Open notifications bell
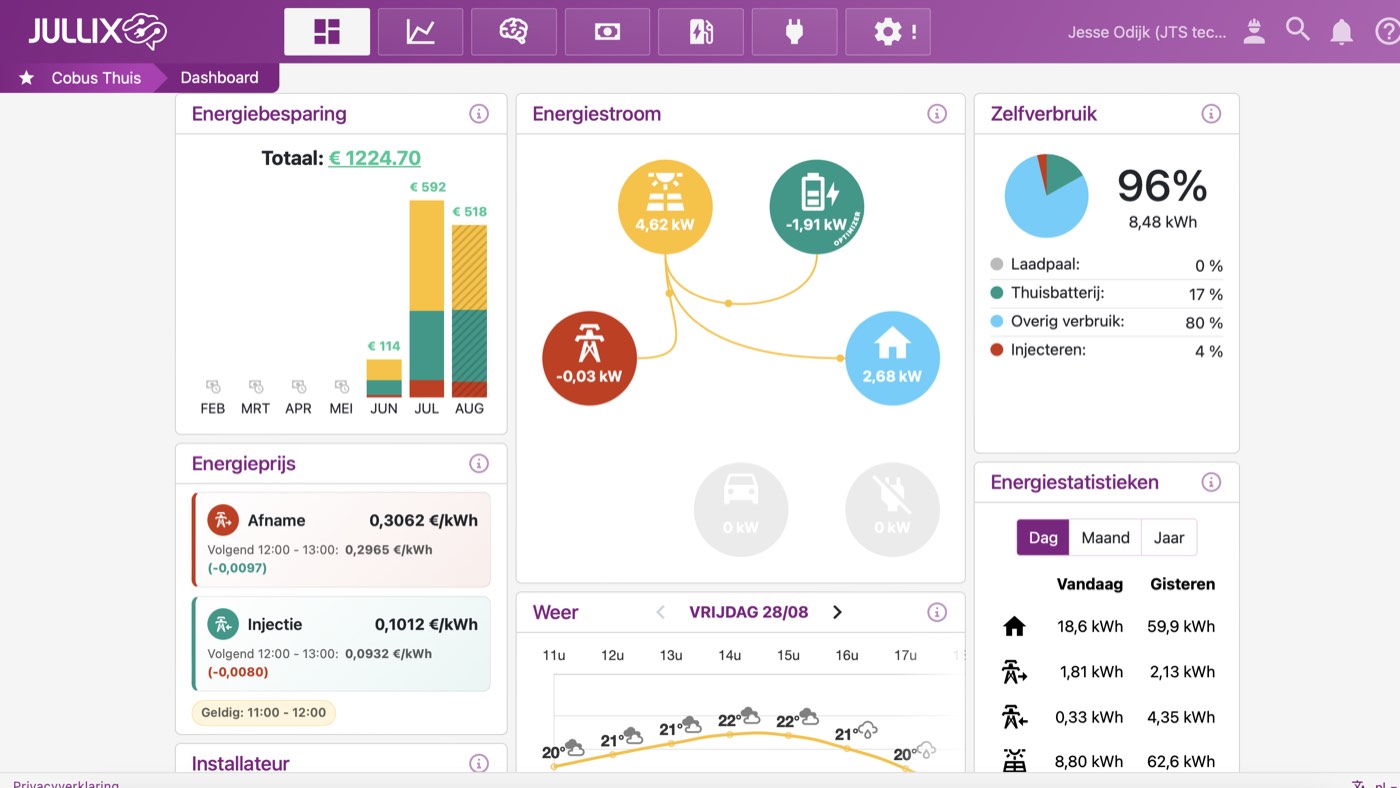The height and width of the screenshot is (788, 1400). click(x=1342, y=32)
